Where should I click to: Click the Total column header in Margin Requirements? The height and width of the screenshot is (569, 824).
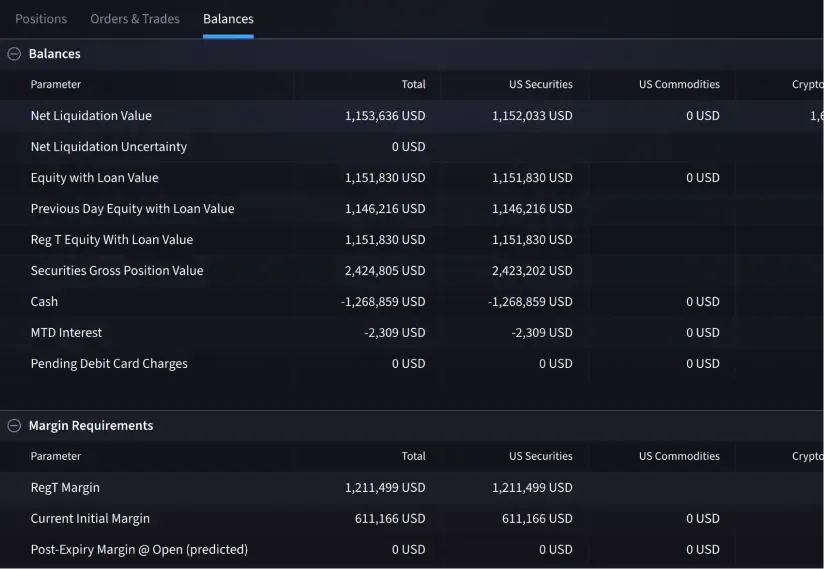pyautogui.click(x=413, y=456)
